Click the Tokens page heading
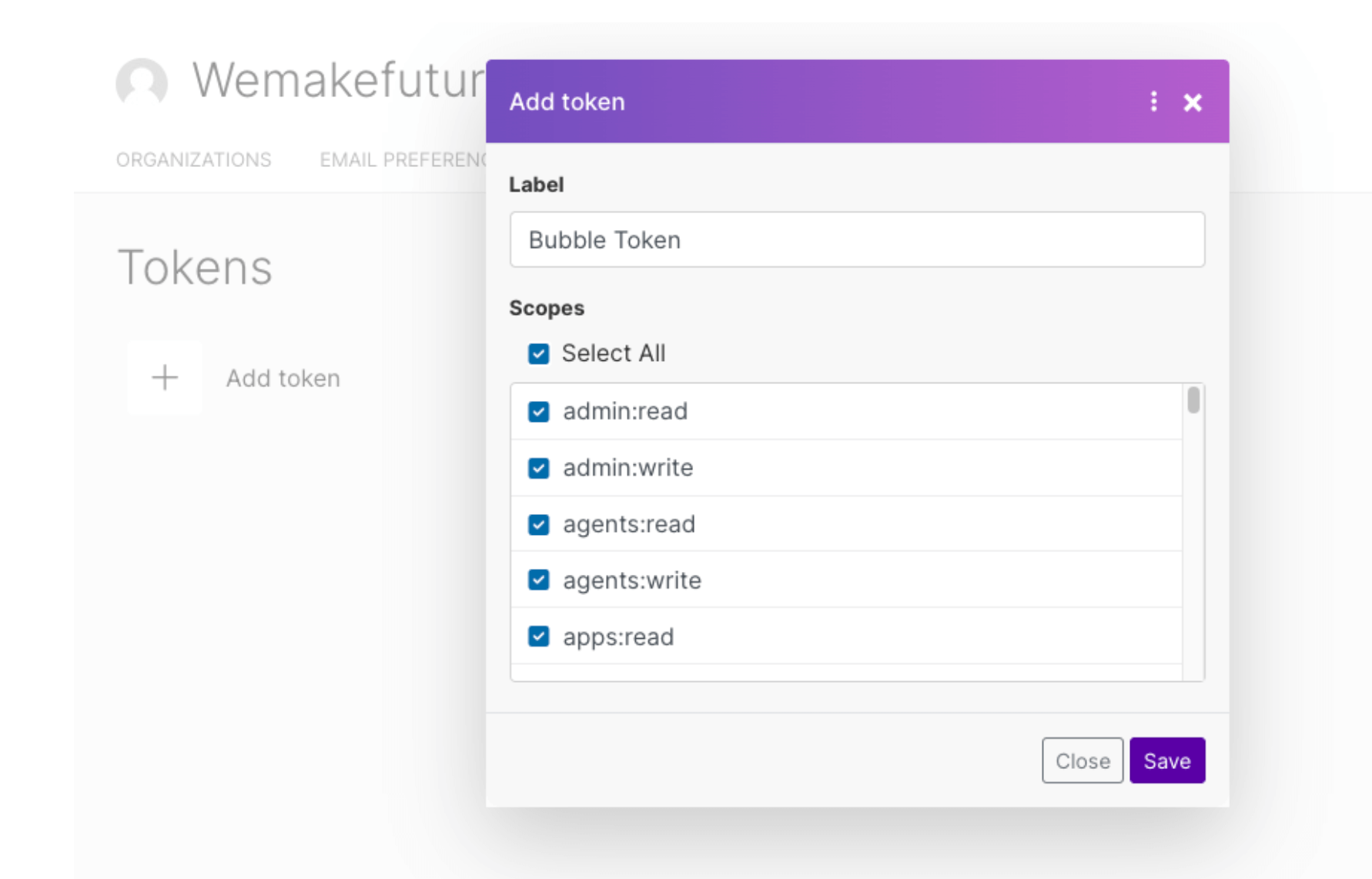The image size is (1372, 879). (x=195, y=267)
